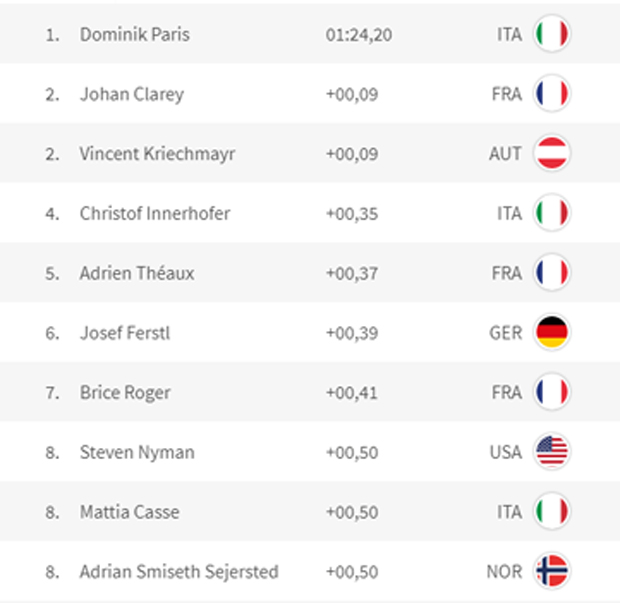The height and width of the screenshot is (603, 620).
Task: Click the USA flag beside Steven Nyman
Action: 552,452
